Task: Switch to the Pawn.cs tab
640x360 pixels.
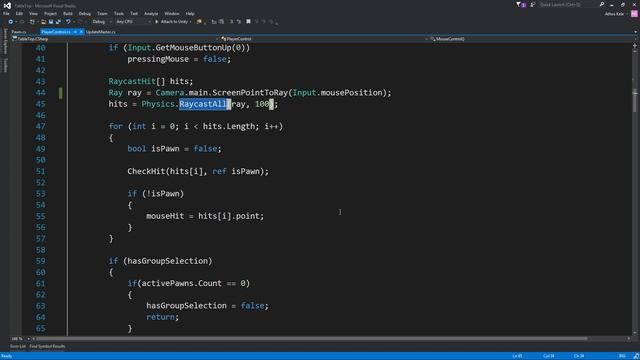Action: (19, 32)
